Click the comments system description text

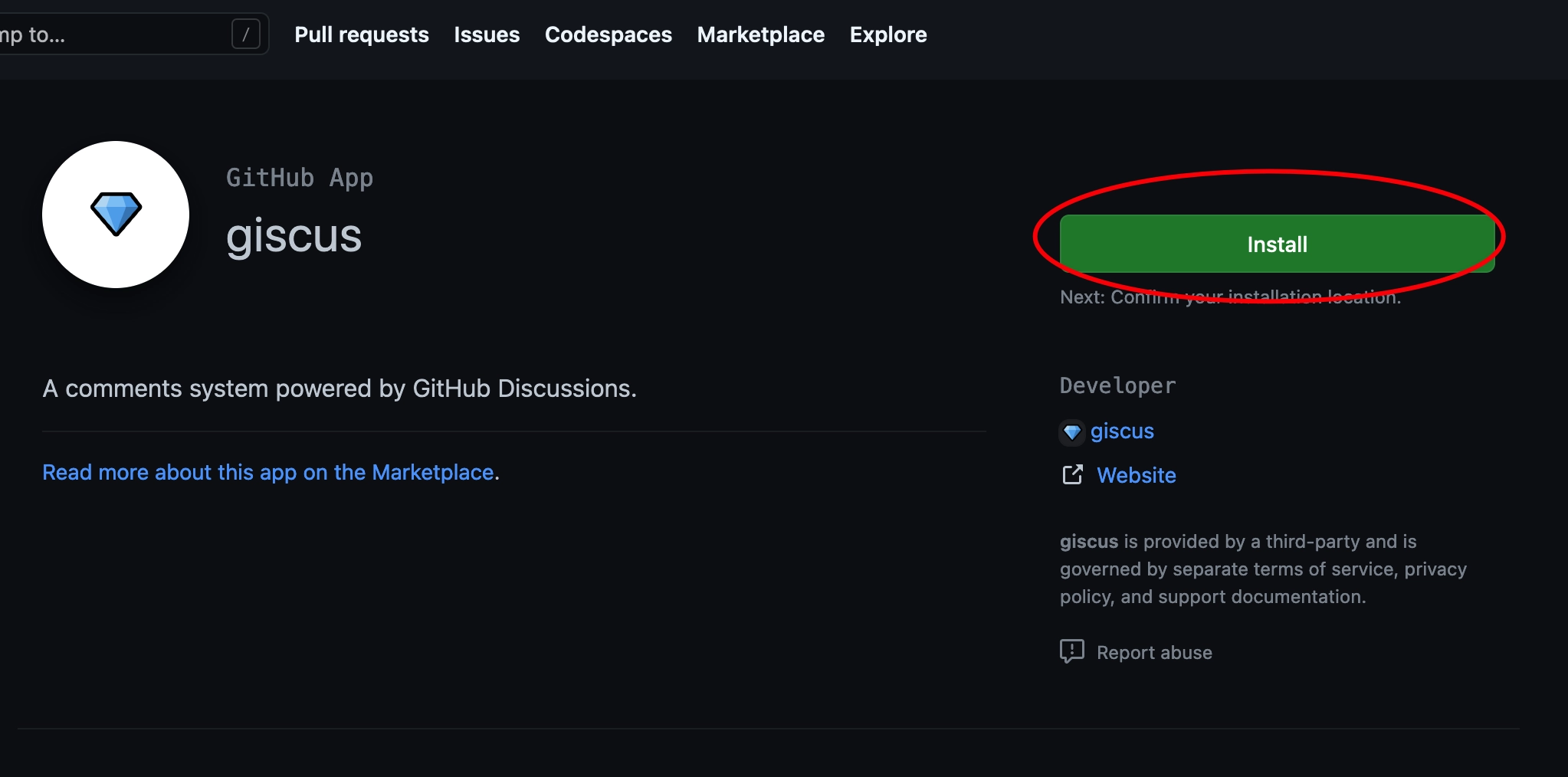[x=340, y=388]
